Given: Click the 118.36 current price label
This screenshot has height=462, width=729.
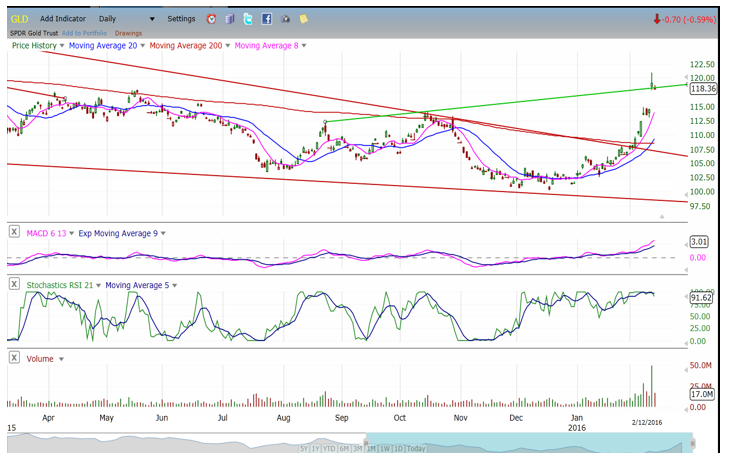Looking at the screenshot, I should (x=703, y=89).
